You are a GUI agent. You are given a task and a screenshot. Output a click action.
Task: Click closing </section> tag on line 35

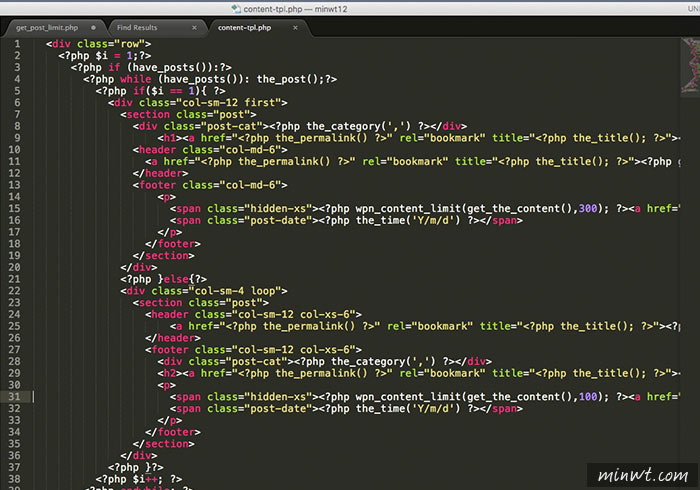coord(163,444)
